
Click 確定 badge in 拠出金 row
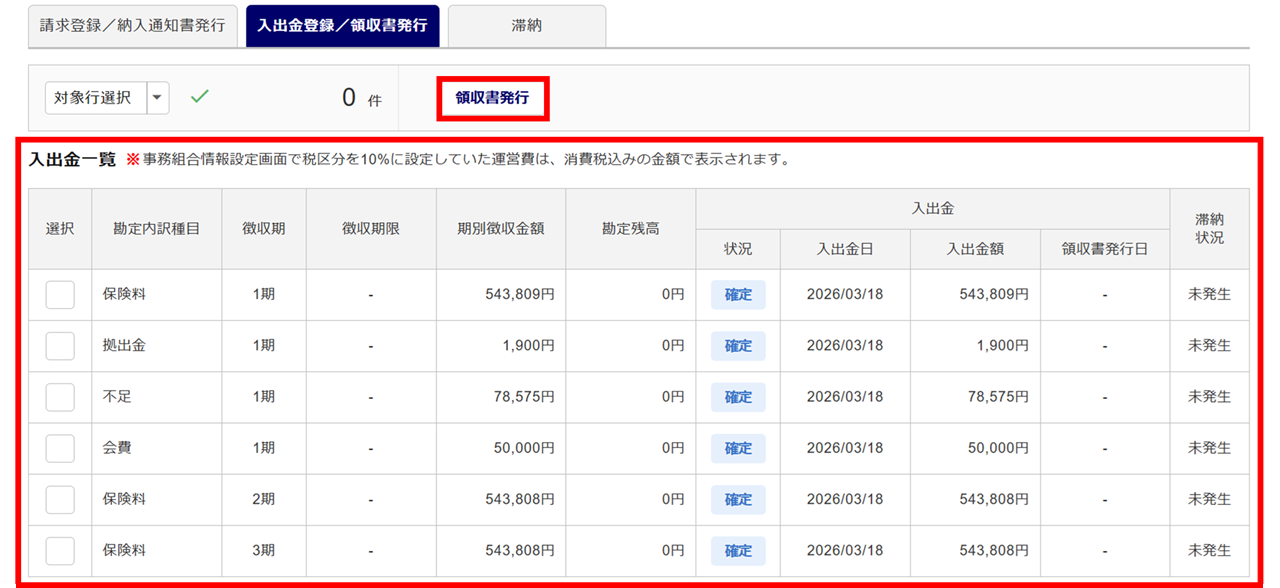coord(738,346)
